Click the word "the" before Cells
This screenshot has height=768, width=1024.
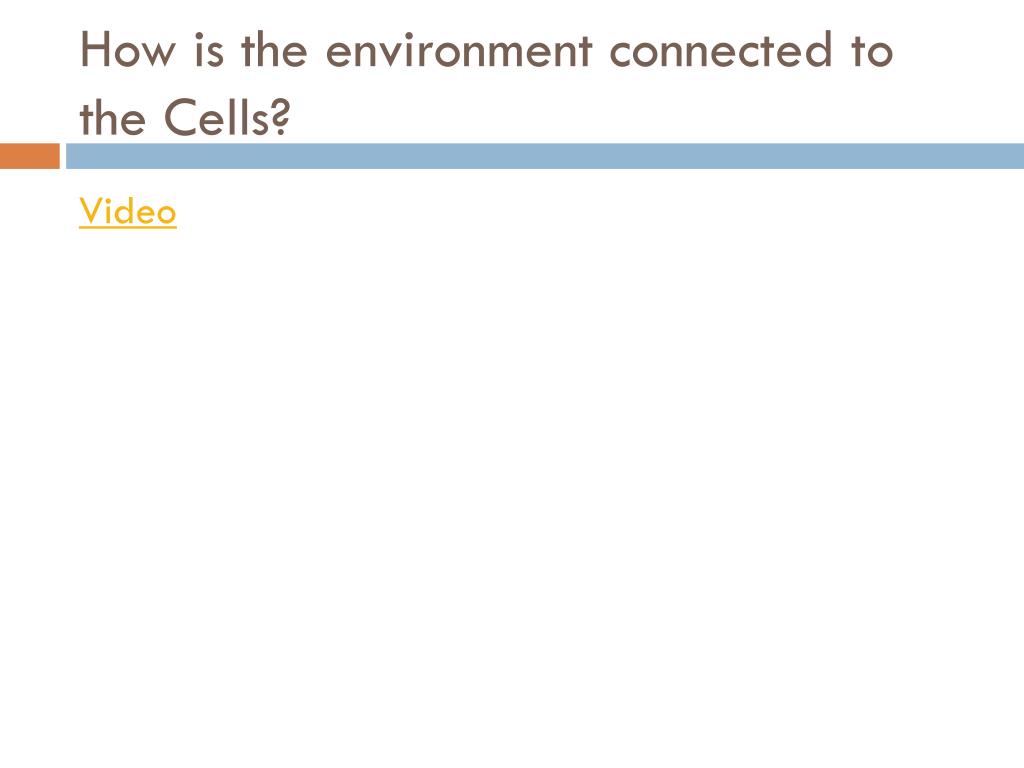click(x=112, y=118)
